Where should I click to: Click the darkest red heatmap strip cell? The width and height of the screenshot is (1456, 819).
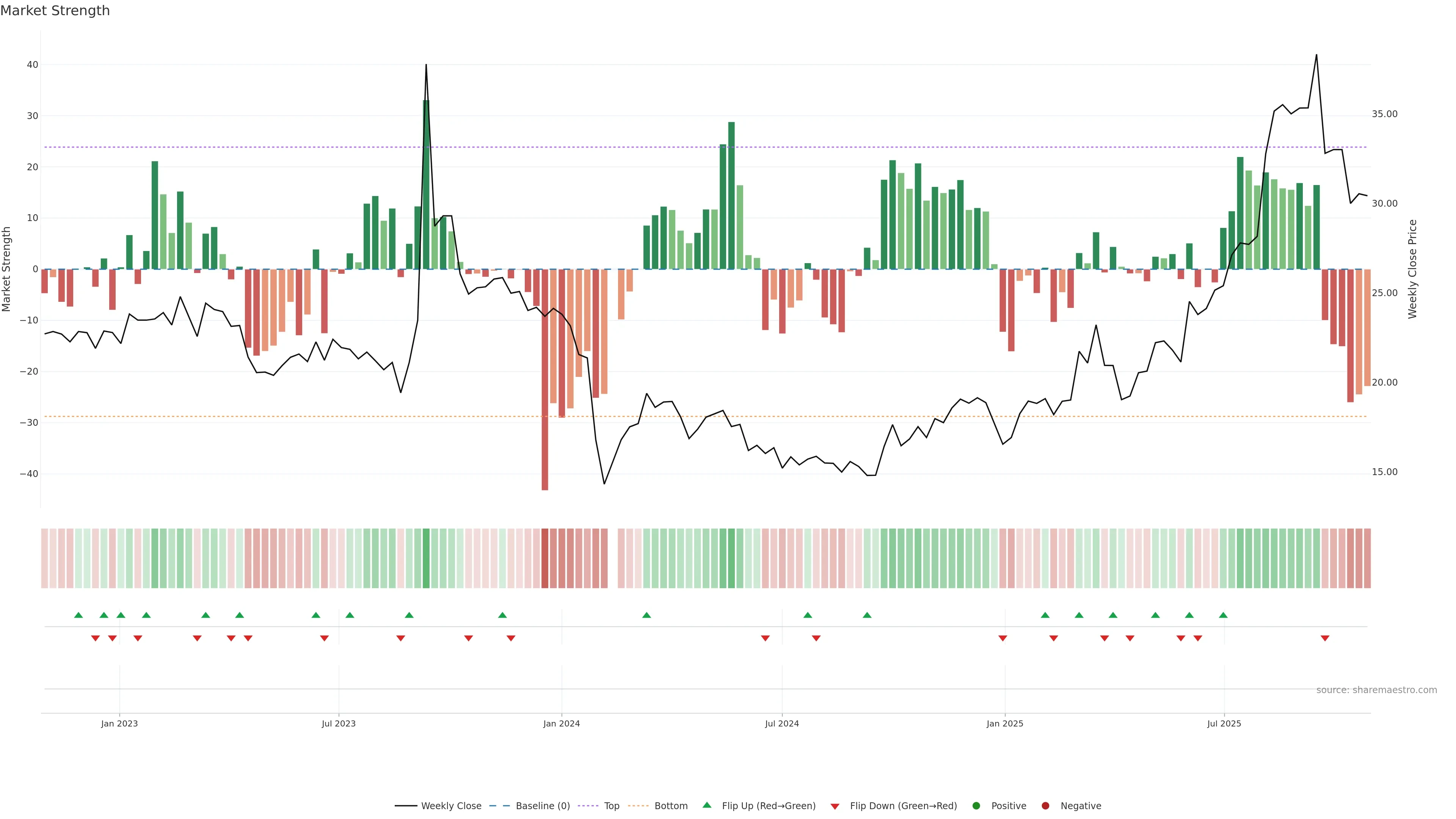tap(545, 558)
